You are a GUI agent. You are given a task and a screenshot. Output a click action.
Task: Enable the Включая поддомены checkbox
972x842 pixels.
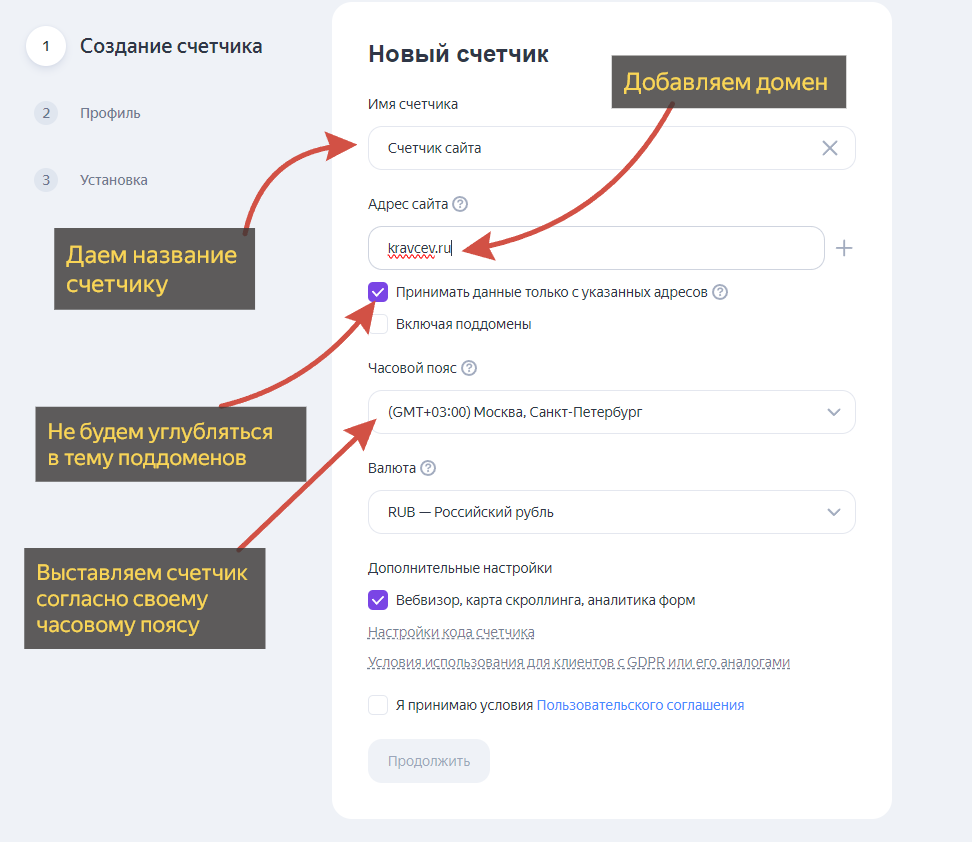tap(378, 324)
